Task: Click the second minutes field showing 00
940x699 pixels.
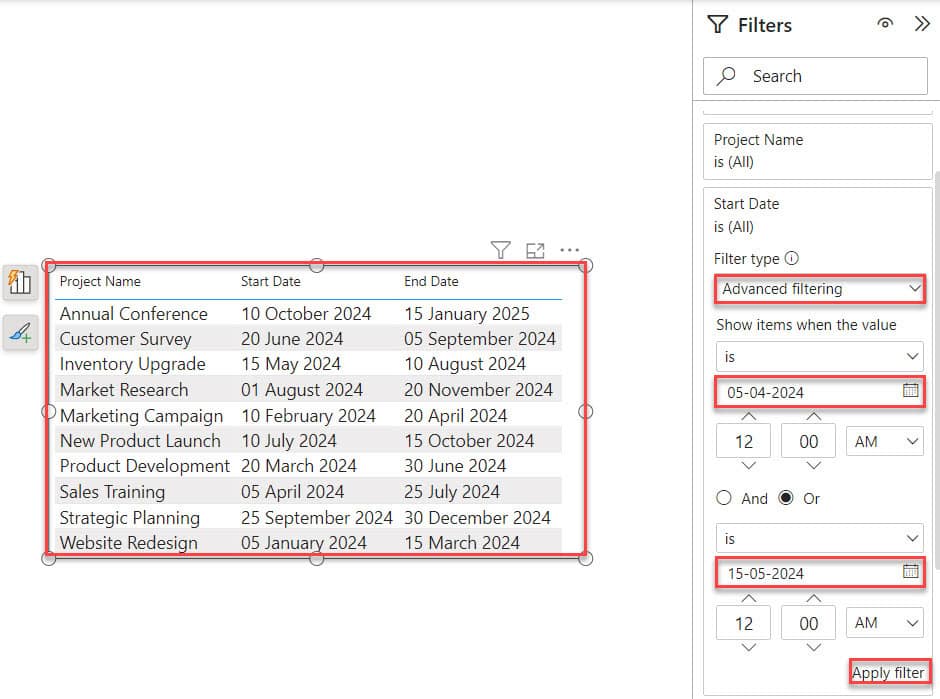Action: click(808, 623)
